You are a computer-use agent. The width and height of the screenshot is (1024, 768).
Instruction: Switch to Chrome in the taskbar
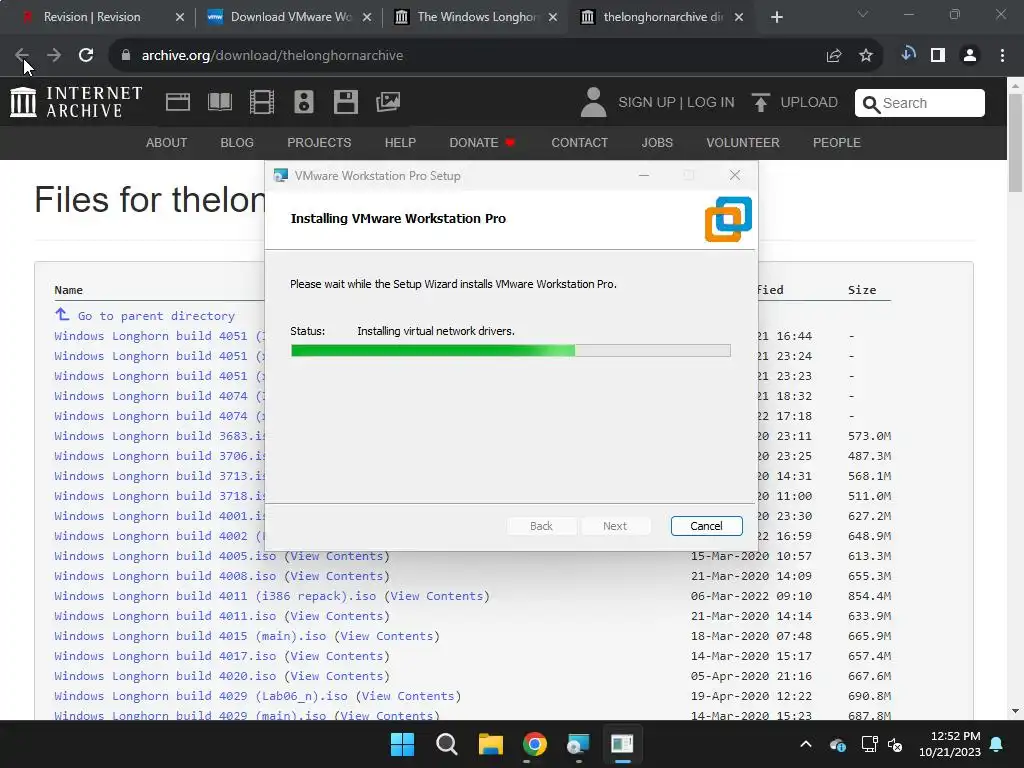[x=534, y=744]
